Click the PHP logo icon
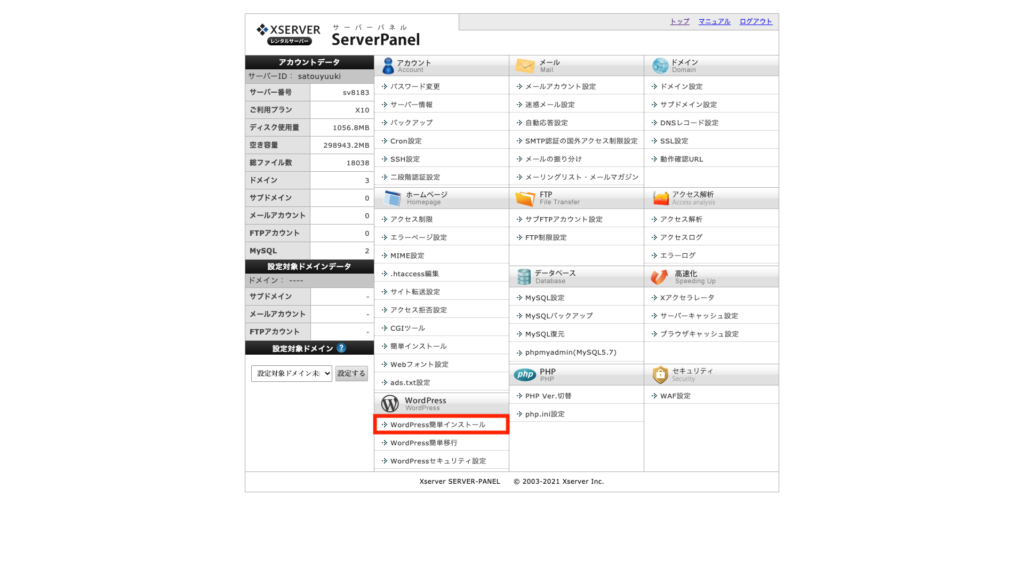 [x=524, y=374]
